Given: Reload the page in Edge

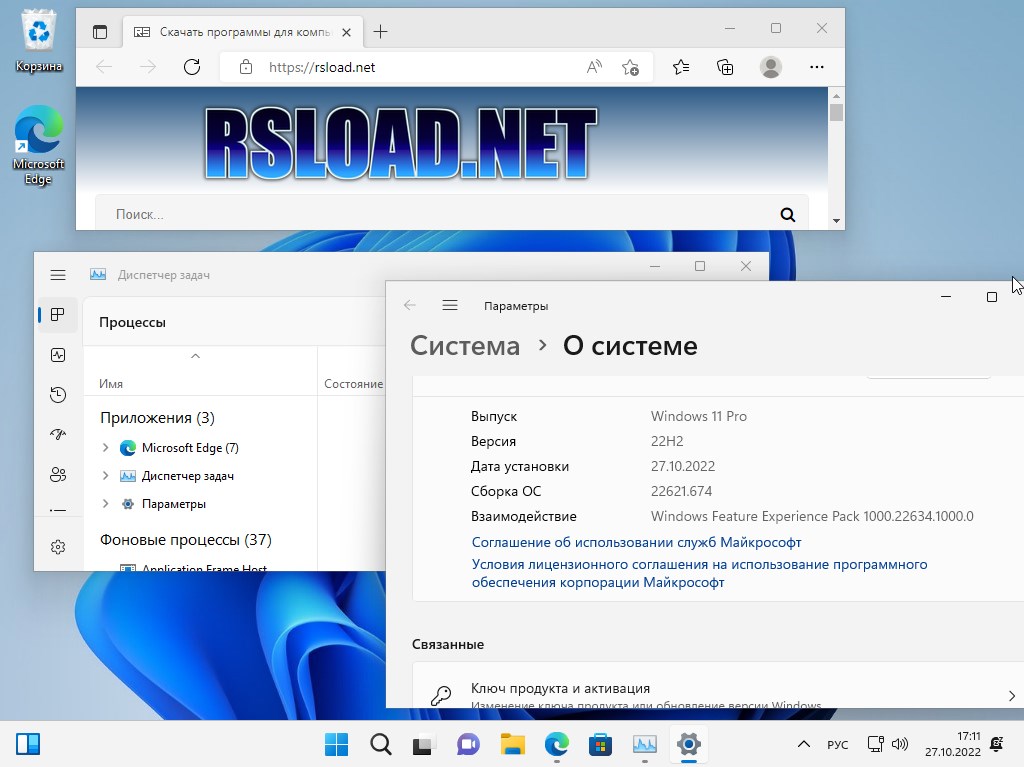Looking at the screenshot, I should coord(192,67).
